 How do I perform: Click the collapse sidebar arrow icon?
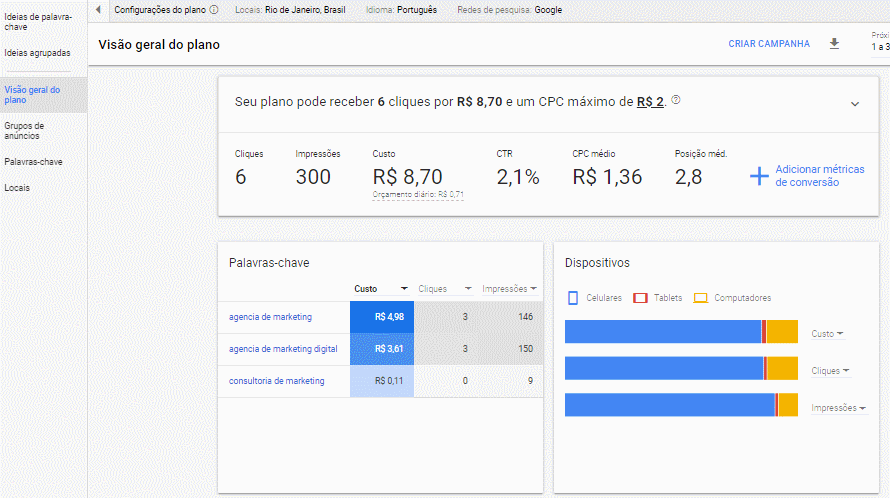click(x=98, y=10)
